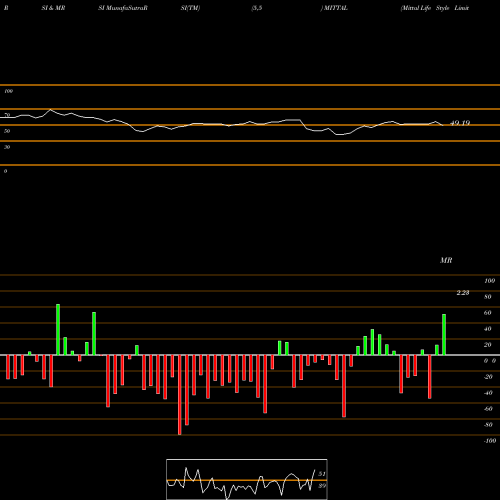Click the 'SI(TM)' header text
Screen dimensions: 500x500
(x=190, y=8)
